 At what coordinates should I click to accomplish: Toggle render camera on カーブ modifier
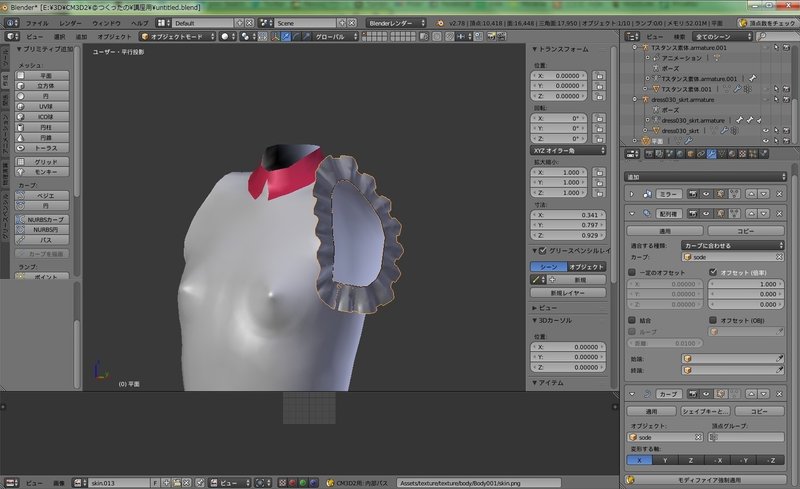click(693, 394)
